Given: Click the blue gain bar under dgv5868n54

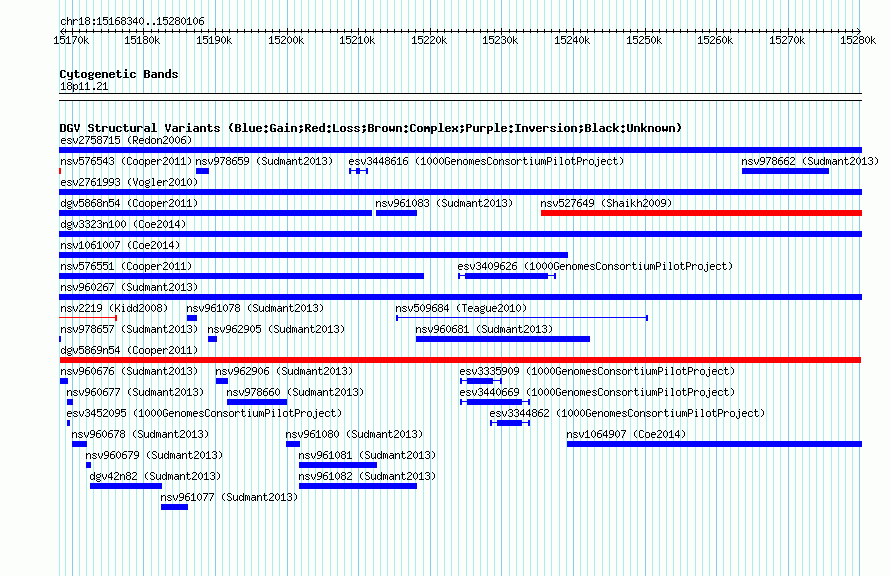Looking at the screenshot, I should (x=216, y=213).
